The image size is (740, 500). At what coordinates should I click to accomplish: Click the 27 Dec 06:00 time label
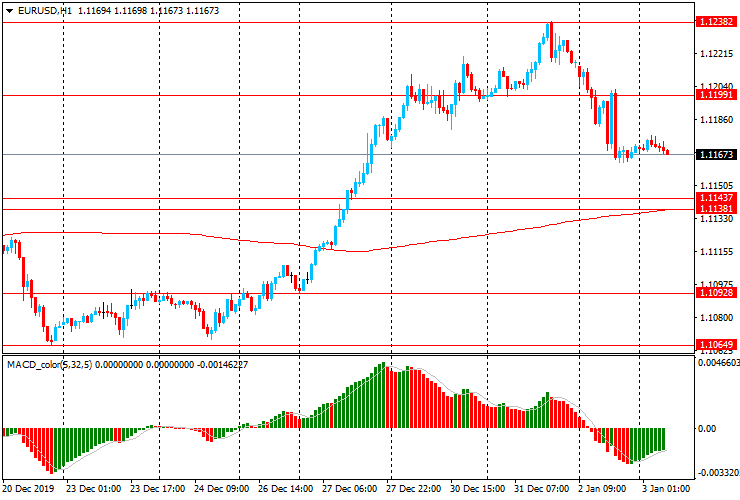tap(350, 488)
